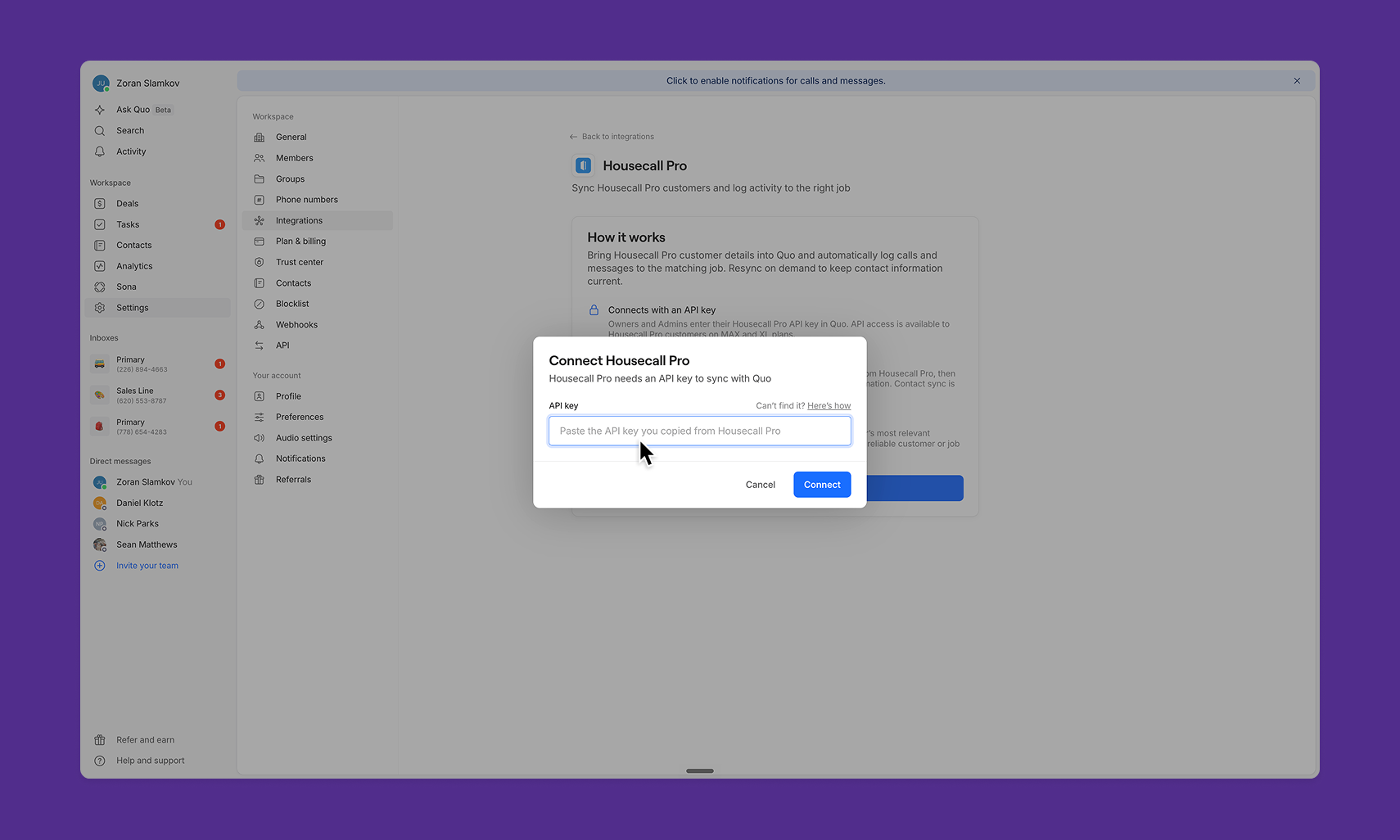Click the Activity bell icon
The width and height of the screenshot is (1400, 840).
click(100, 151)
